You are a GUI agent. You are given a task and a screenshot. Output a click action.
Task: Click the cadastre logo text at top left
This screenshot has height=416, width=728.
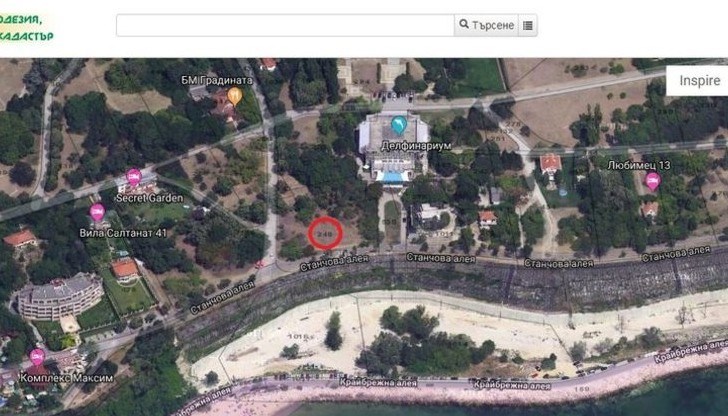26,27
